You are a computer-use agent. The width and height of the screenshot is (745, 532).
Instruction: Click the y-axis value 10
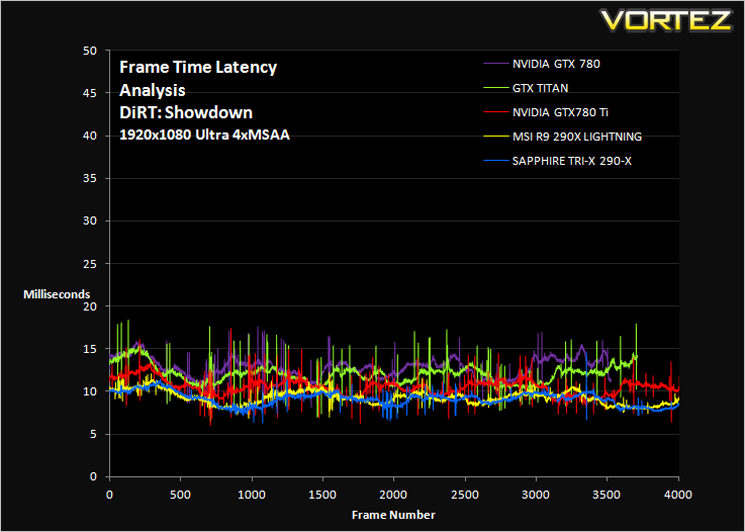pos(90,392)
